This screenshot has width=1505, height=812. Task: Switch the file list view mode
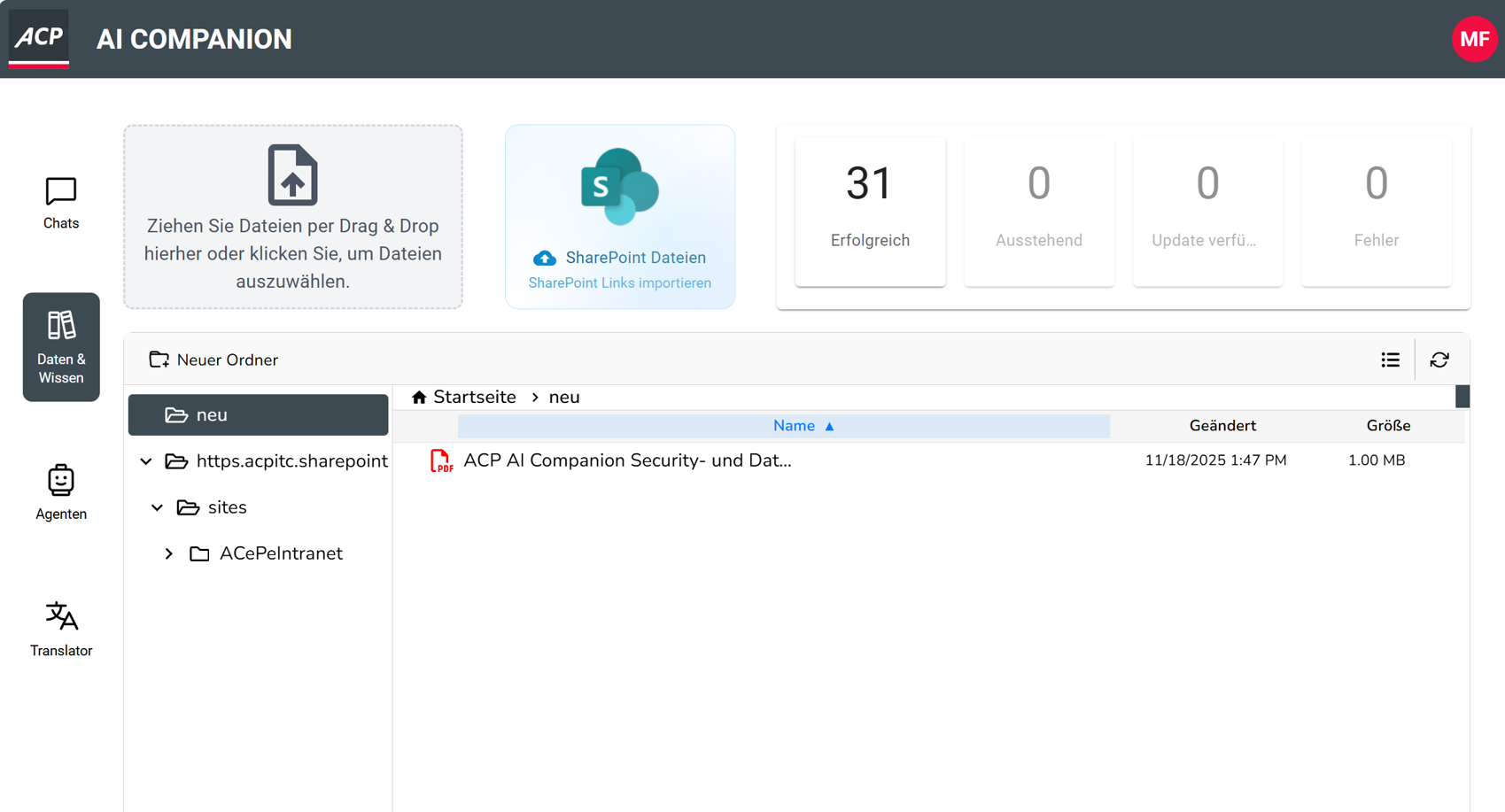point(1390,360)
